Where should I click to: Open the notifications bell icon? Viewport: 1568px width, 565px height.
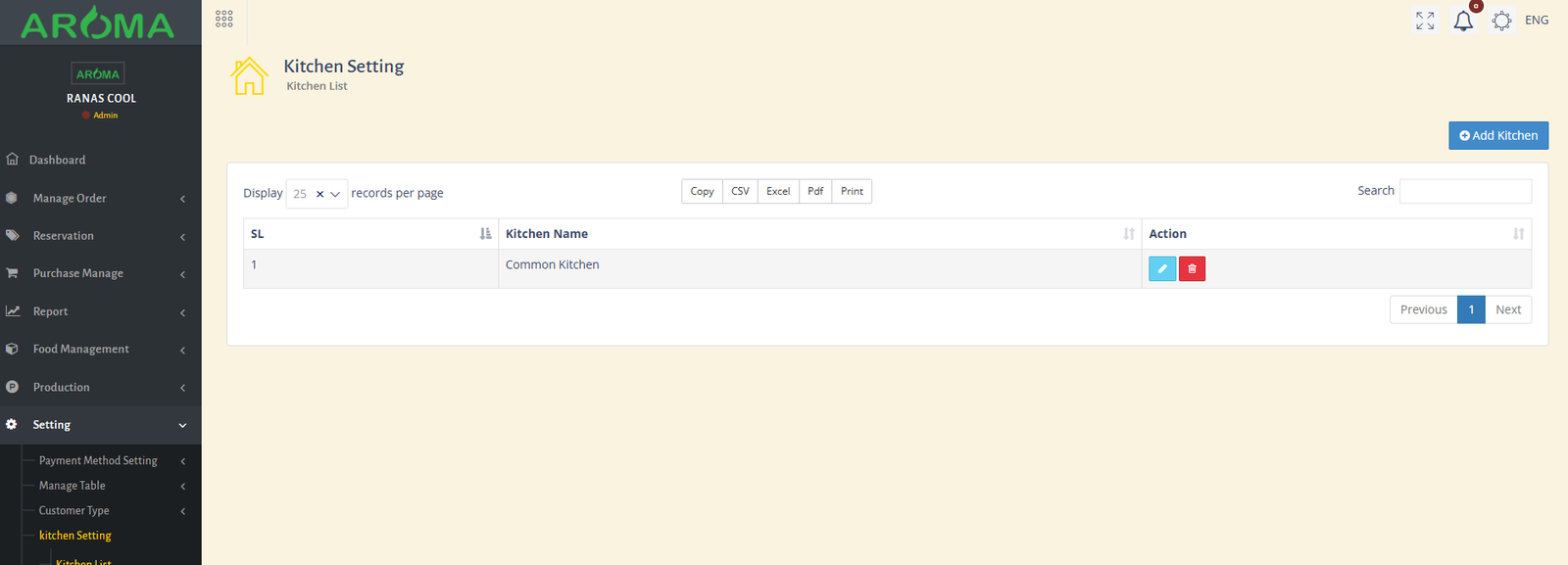point(1462,21)
